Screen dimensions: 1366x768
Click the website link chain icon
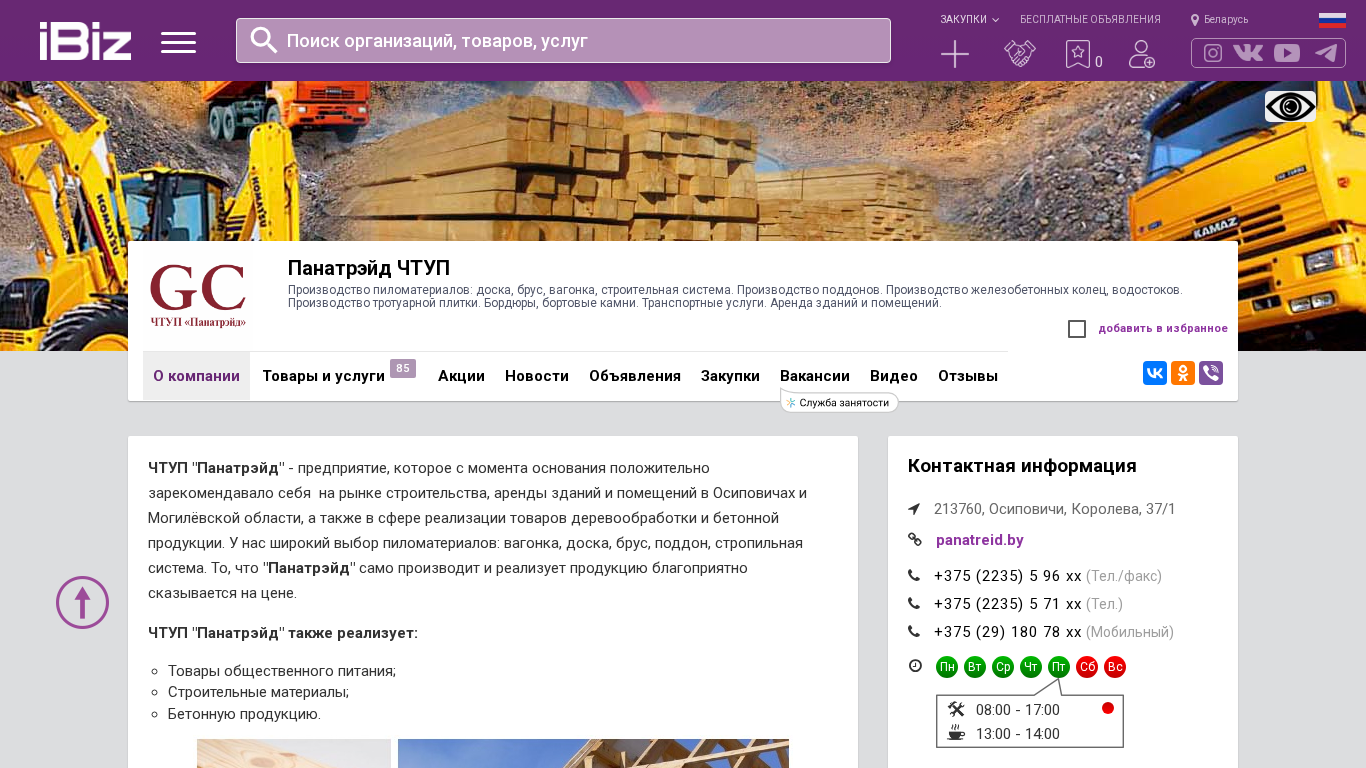[915, 540]
